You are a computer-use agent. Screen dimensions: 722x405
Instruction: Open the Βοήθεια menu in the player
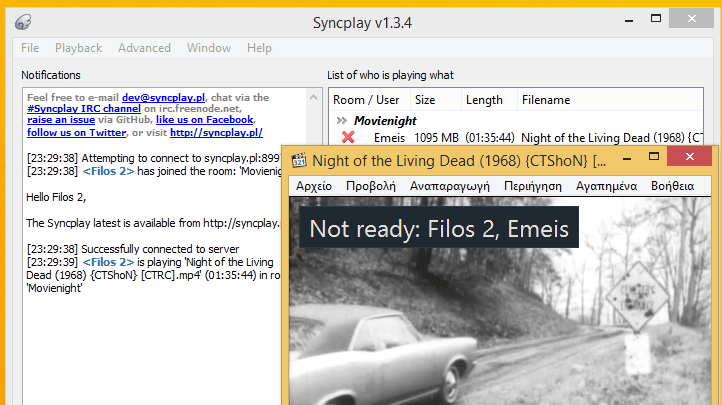coord(672,186)
